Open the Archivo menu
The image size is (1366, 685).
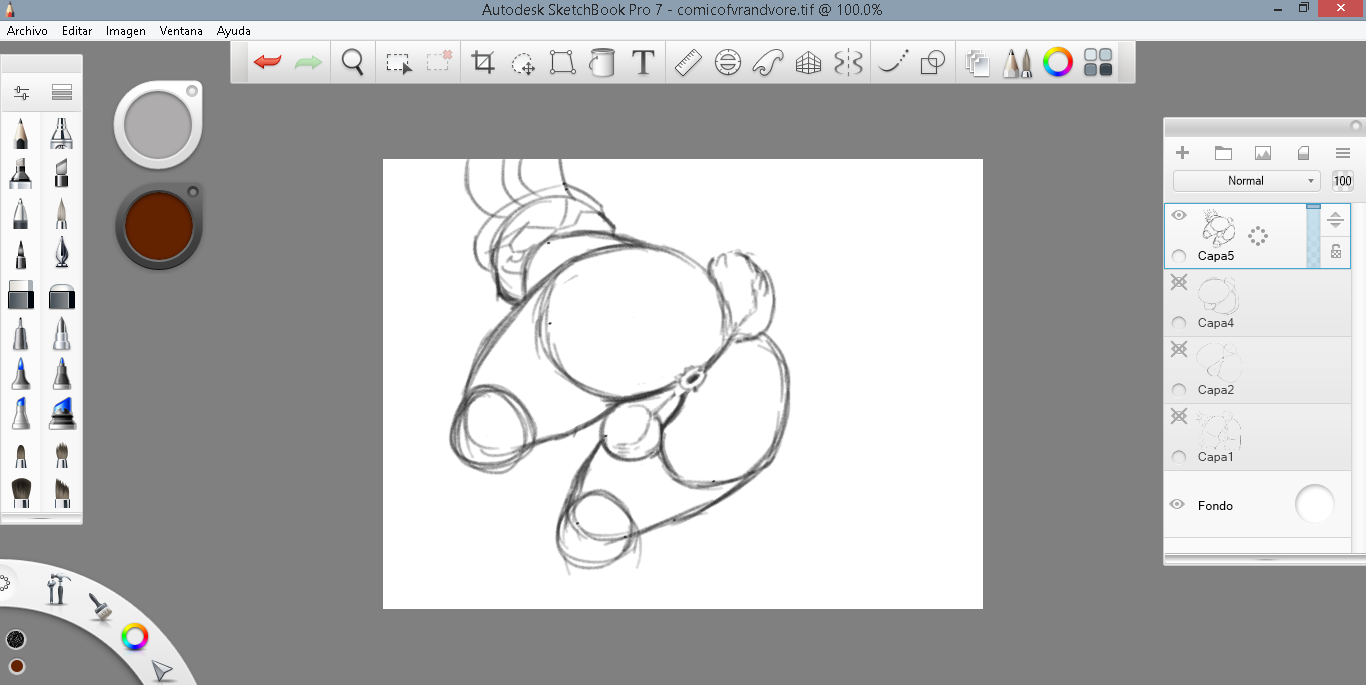pos(27,31)
